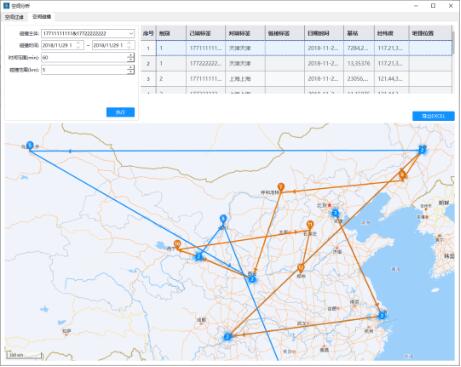Image resolution: width=461 pixels, height=367 pixels.
Task: Open the 17711111111&17722222222 combo box dropdown
Action: click(131, 34)
